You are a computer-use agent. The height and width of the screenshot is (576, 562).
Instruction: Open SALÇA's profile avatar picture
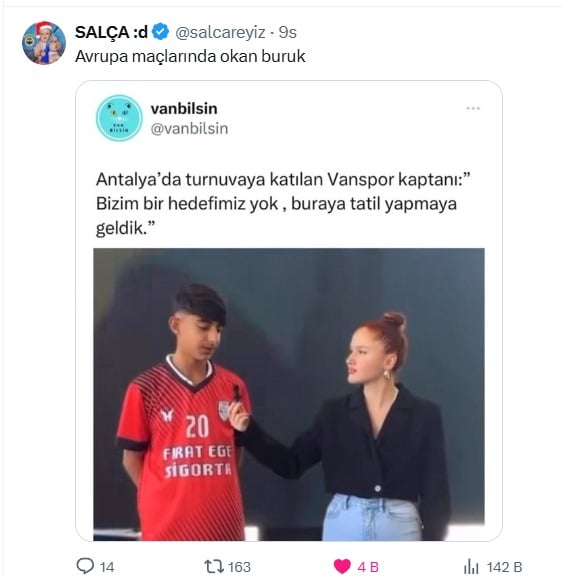(44, 43)
